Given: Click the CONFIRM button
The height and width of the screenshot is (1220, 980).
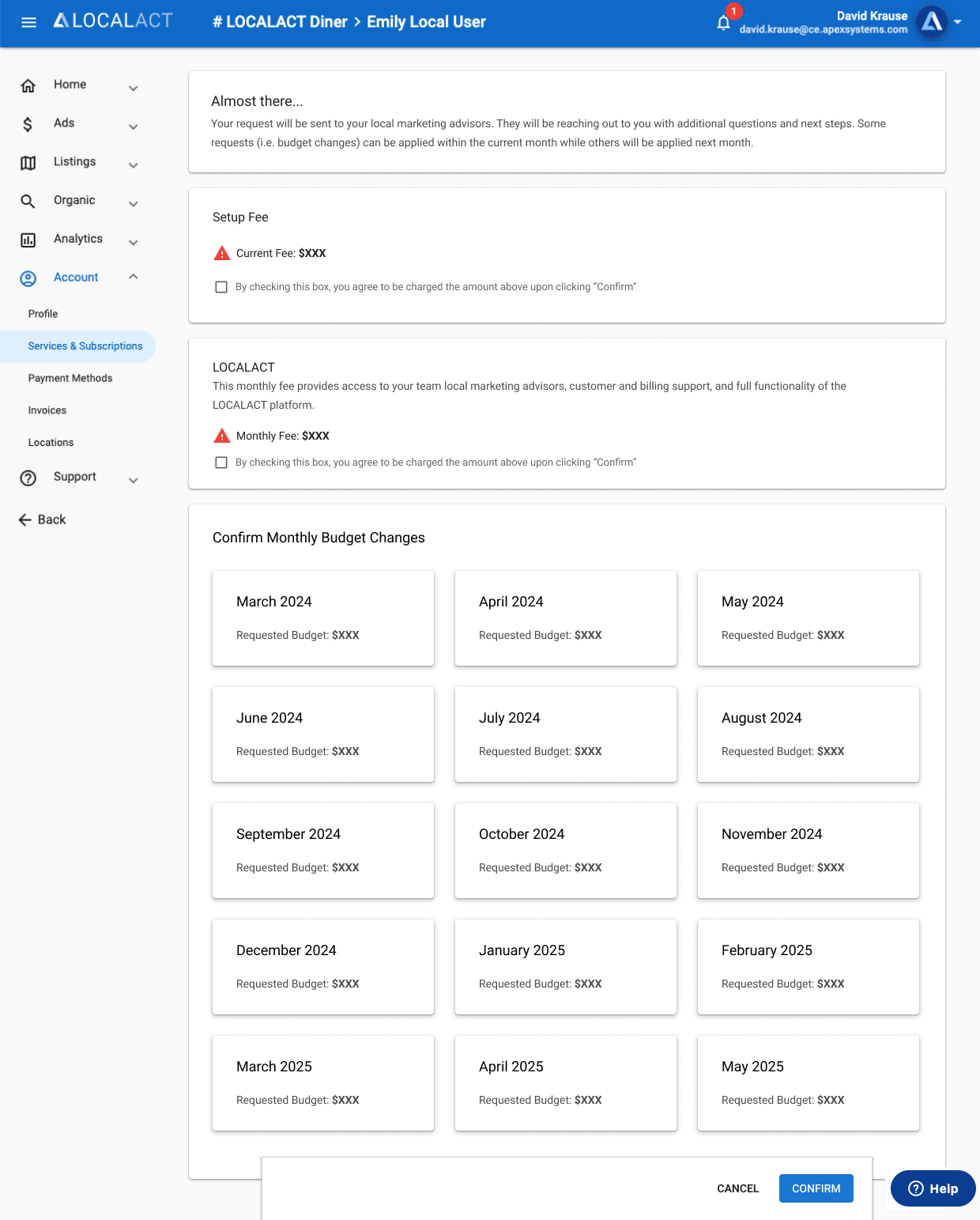Looking at the screenshot, I should click(x=816, y=1188).
